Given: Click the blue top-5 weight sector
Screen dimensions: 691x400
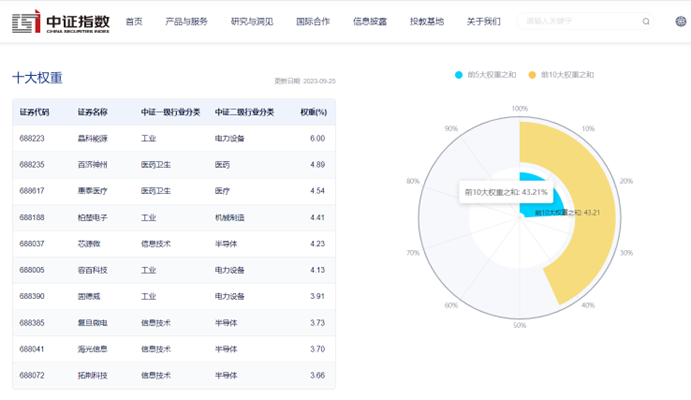Looking at the screenshot, I should (x=540, y=194).
